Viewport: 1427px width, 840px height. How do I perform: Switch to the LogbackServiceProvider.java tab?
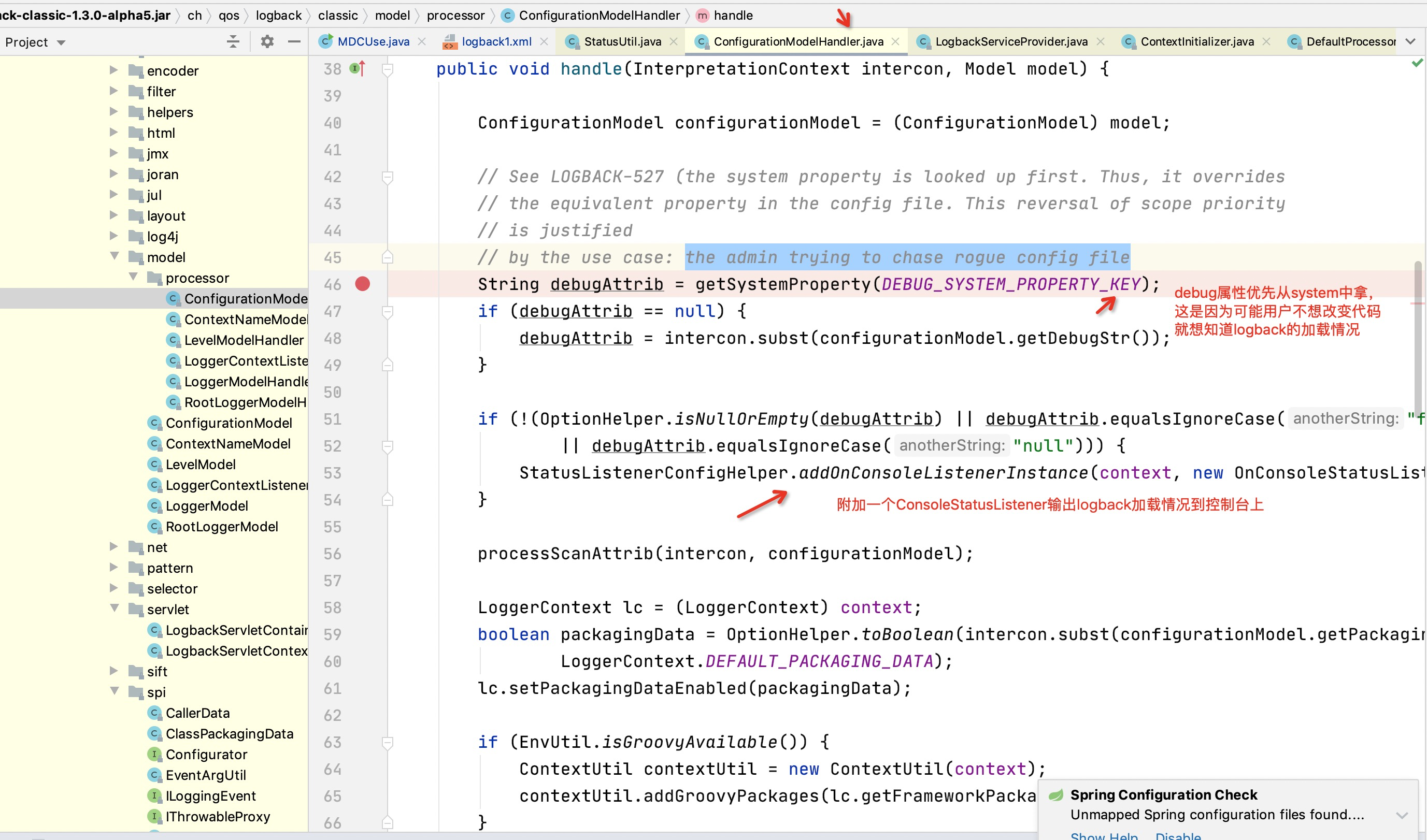click(1011, 41)
